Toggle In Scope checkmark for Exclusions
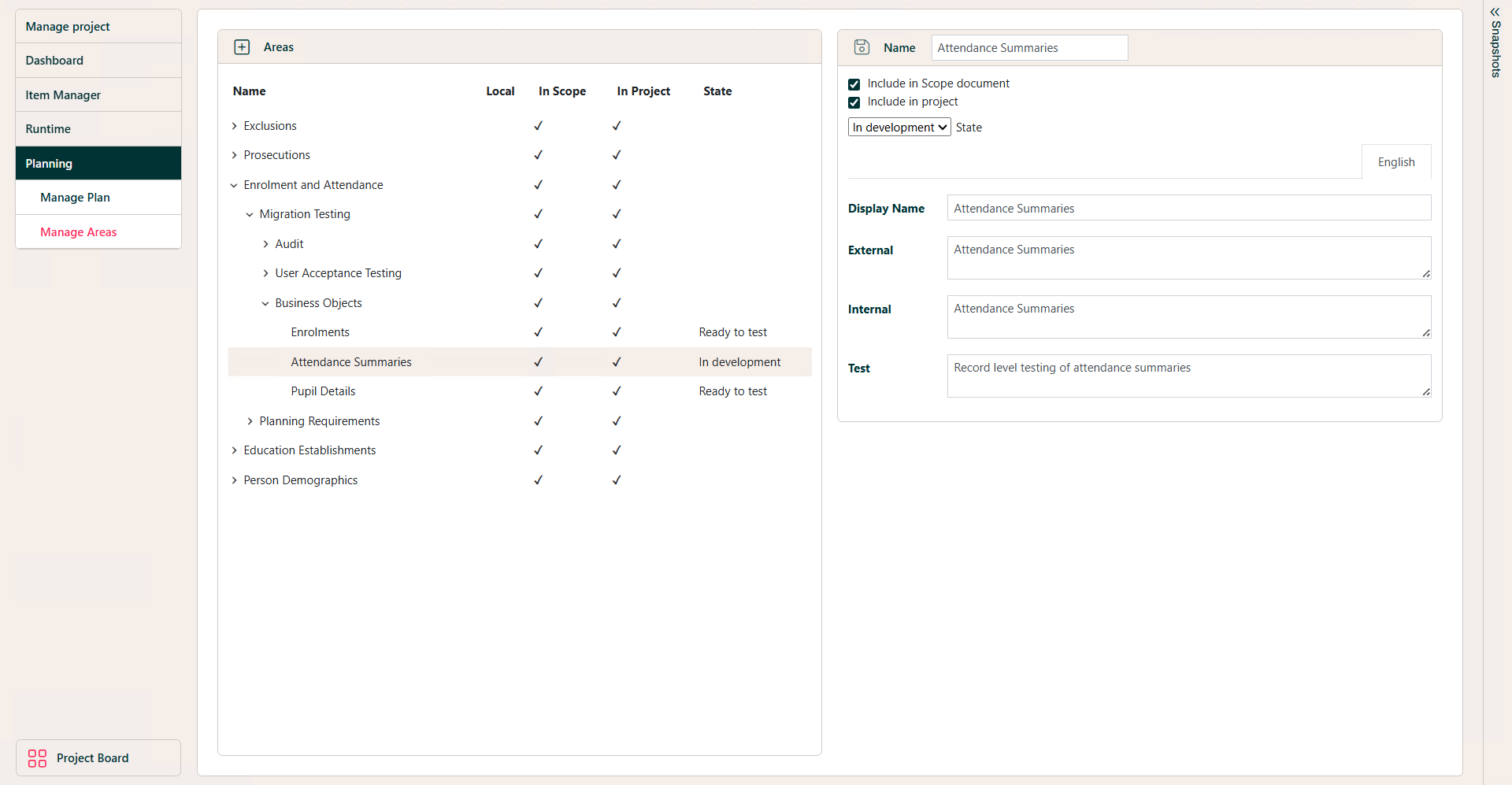This screenshot has height=785, width=1512. click(538, 126)
